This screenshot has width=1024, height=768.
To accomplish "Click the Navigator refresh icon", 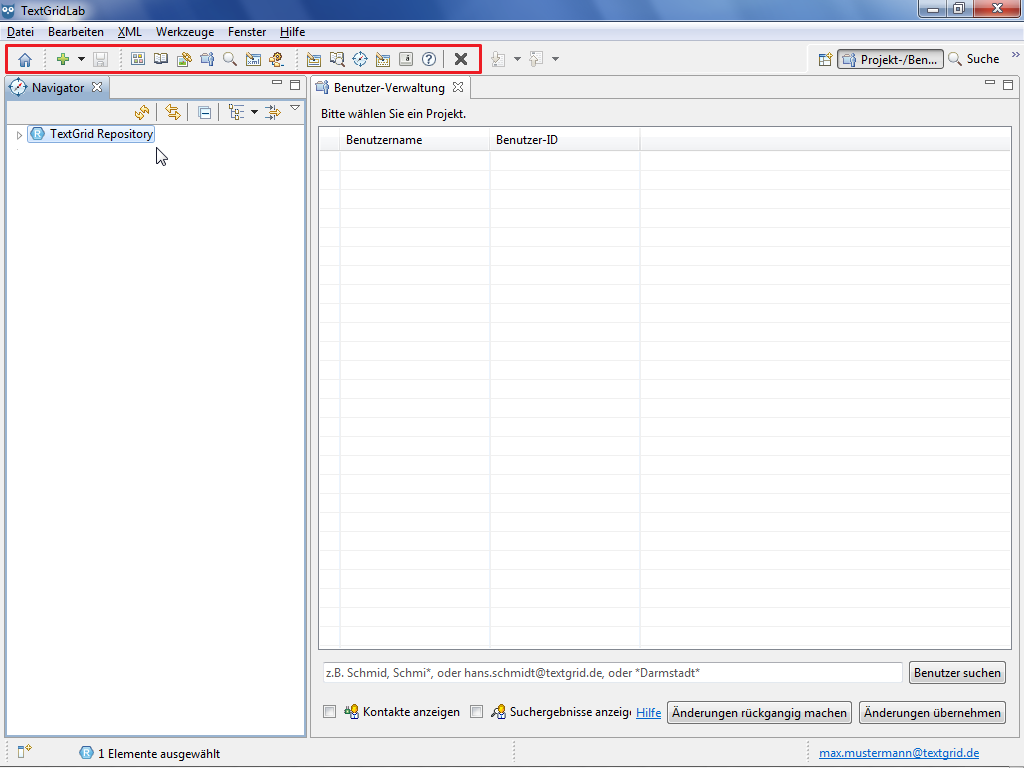I will point(142,112).
